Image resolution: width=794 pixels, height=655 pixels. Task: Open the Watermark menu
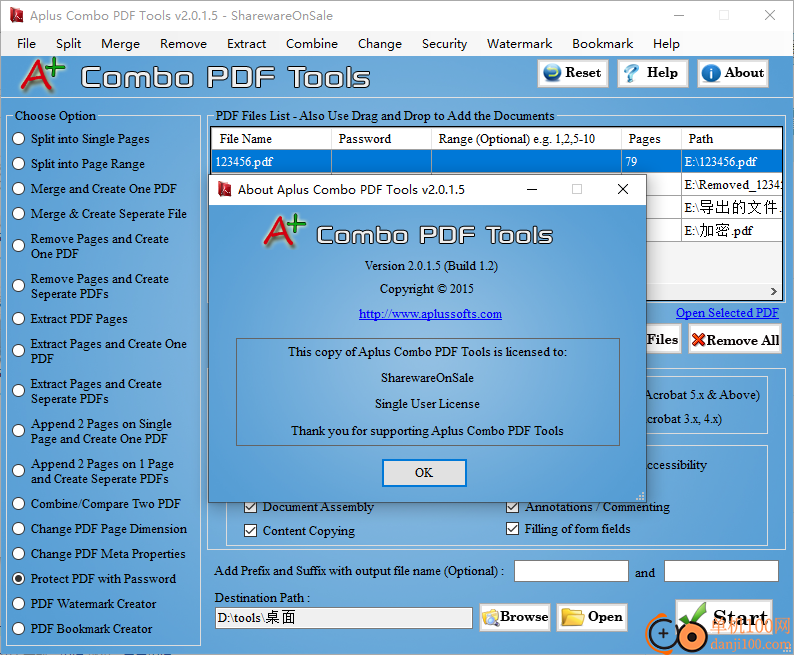pyautogui.click(x=520, y=44)
